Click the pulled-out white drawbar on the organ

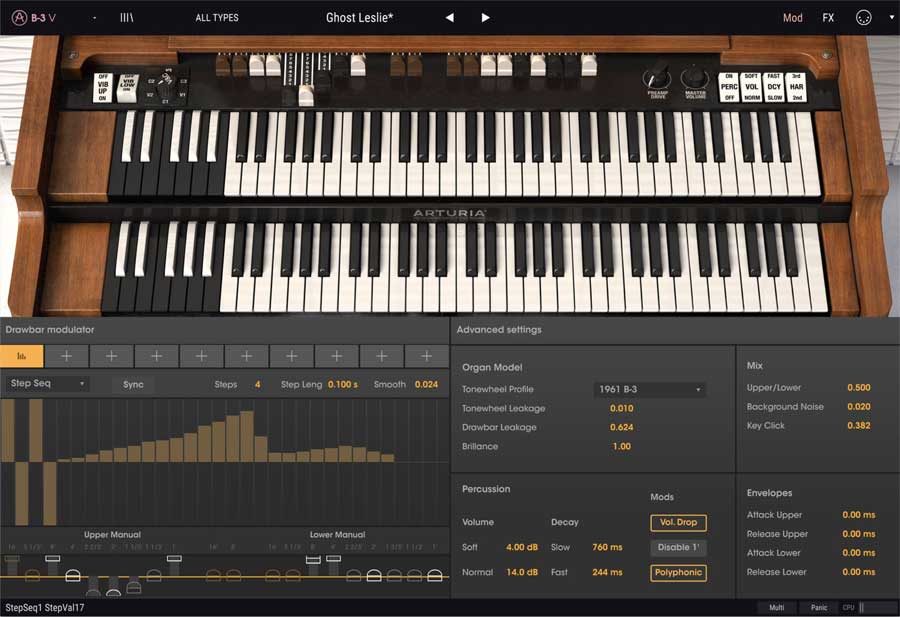(x=306, y=96)
